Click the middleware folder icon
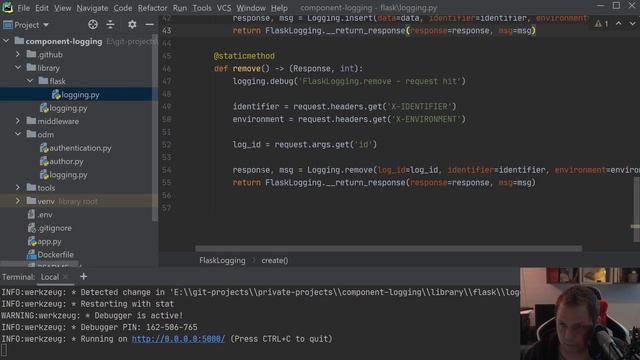Screen dimensions: 640x360 point(31,121)
